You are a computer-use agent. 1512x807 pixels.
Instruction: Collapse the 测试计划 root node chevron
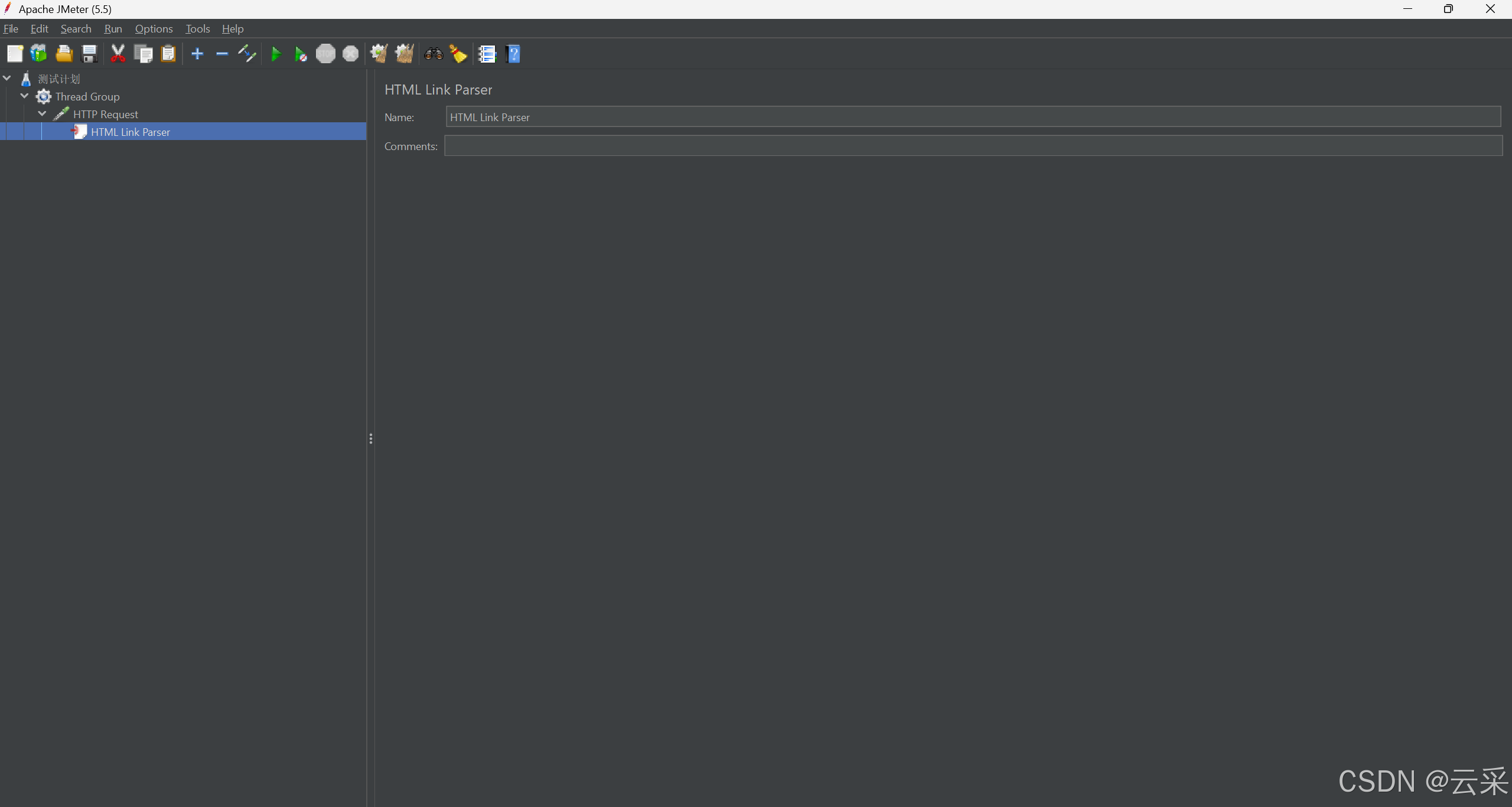pos(7,78)
